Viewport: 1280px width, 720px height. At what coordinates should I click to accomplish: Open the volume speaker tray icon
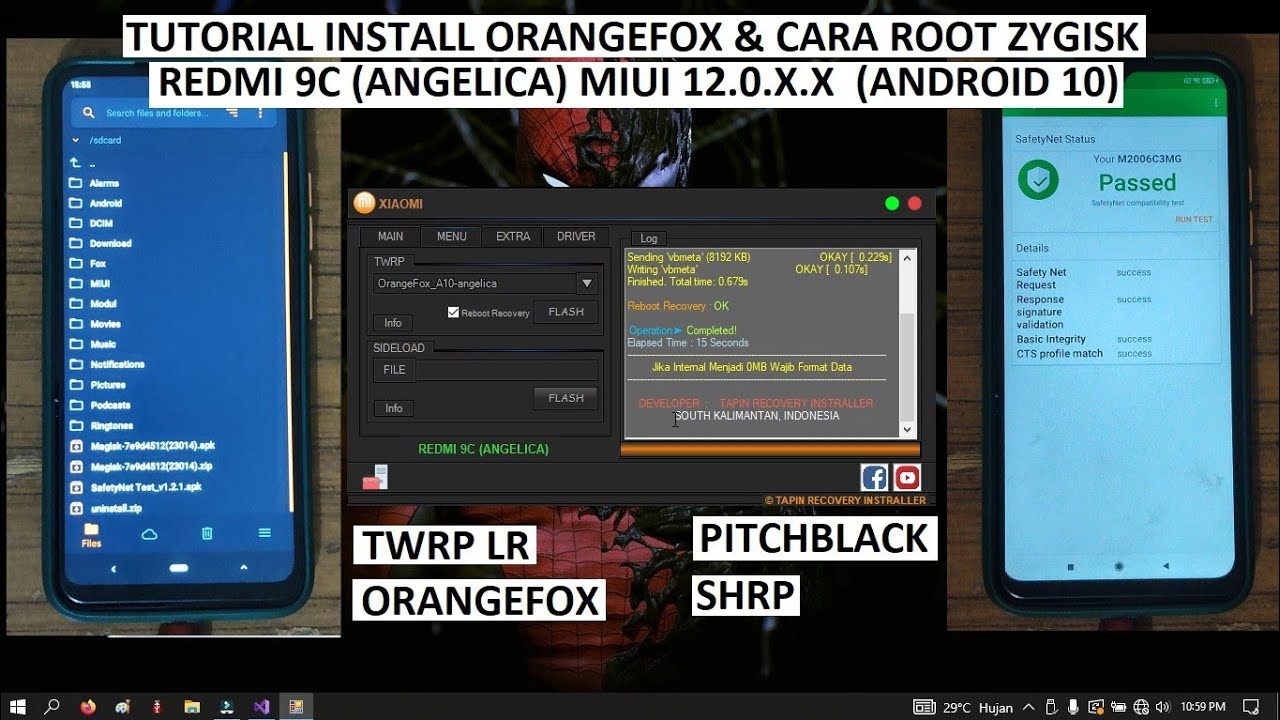(1163, 707)
